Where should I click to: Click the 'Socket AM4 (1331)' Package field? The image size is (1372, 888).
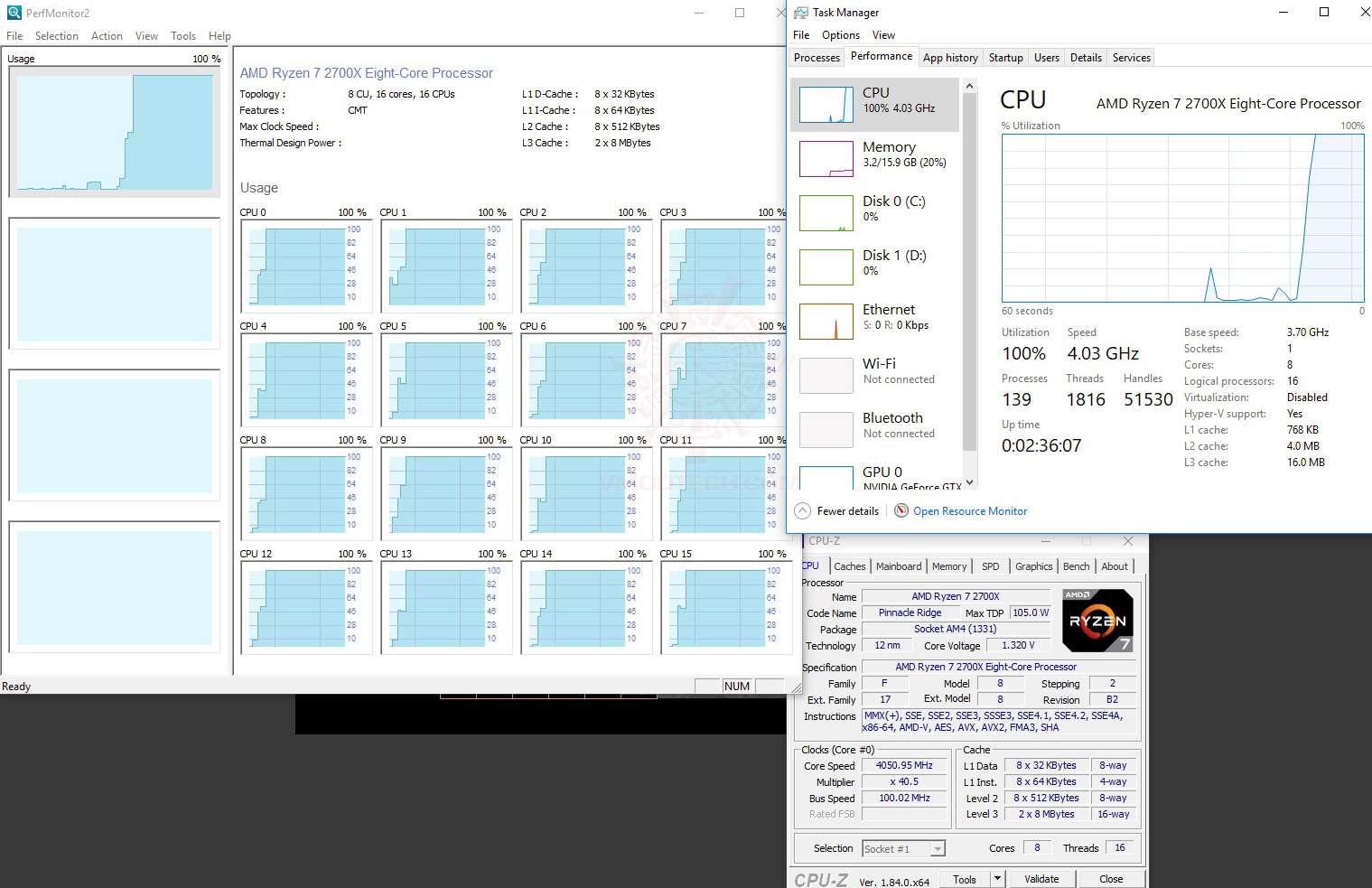click(956, 629)
